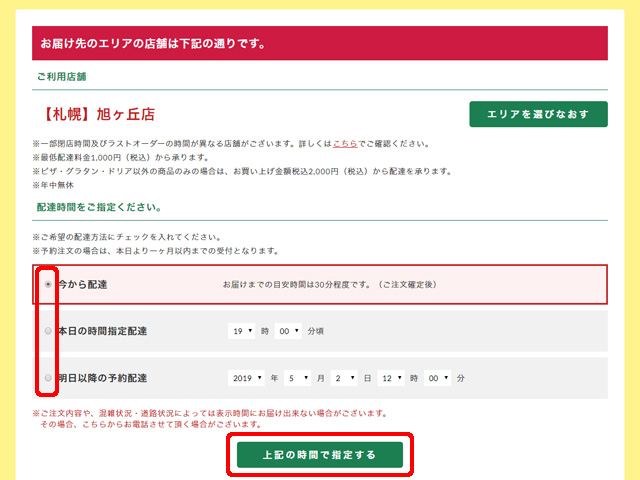The width and height of the screenshot is (640, 480).
Task: Click the エリアを選びなおす button
Action: pyautogui.click(x=538, y=114)
